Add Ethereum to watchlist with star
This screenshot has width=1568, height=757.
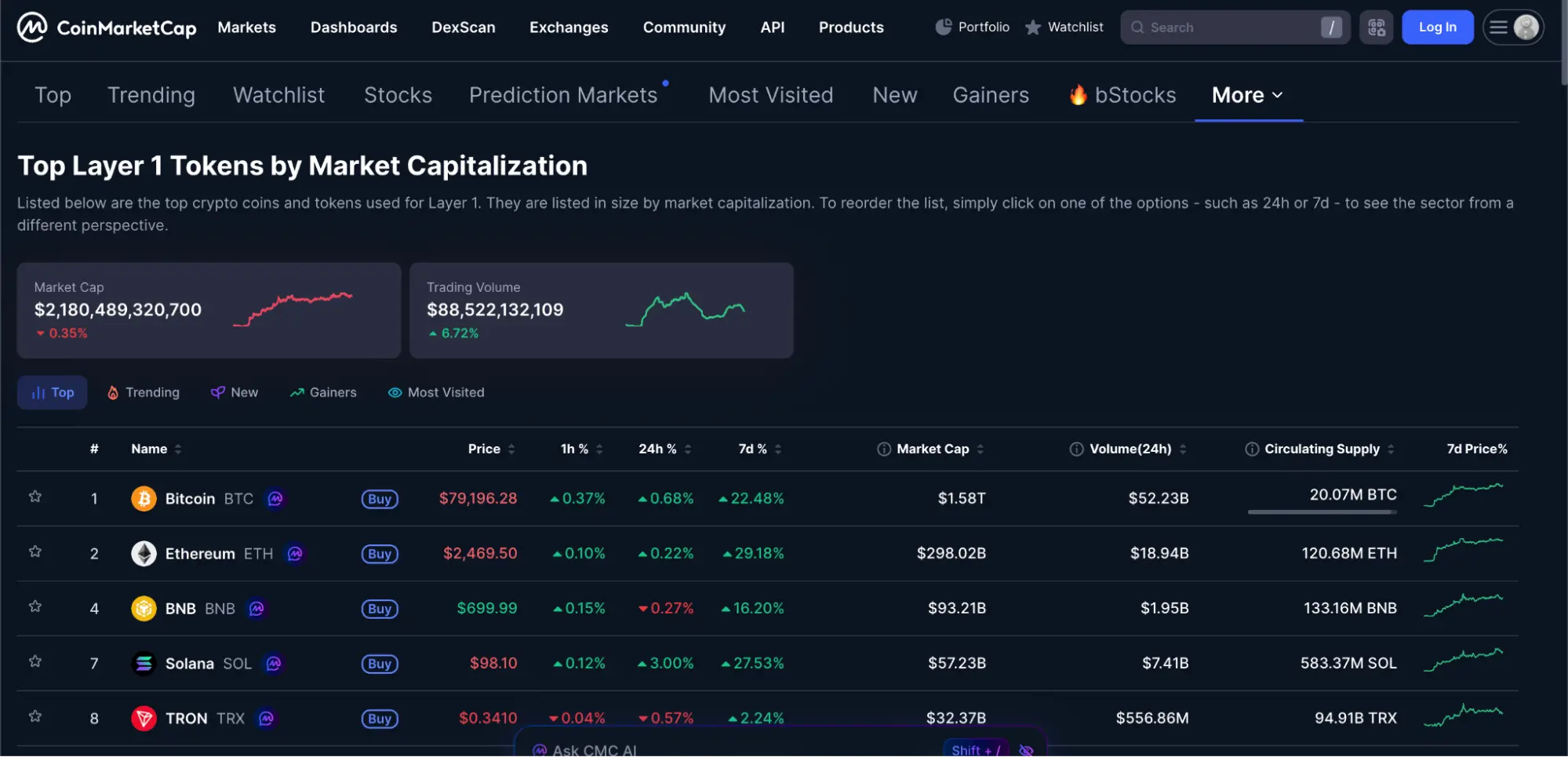tap(35, 551)
